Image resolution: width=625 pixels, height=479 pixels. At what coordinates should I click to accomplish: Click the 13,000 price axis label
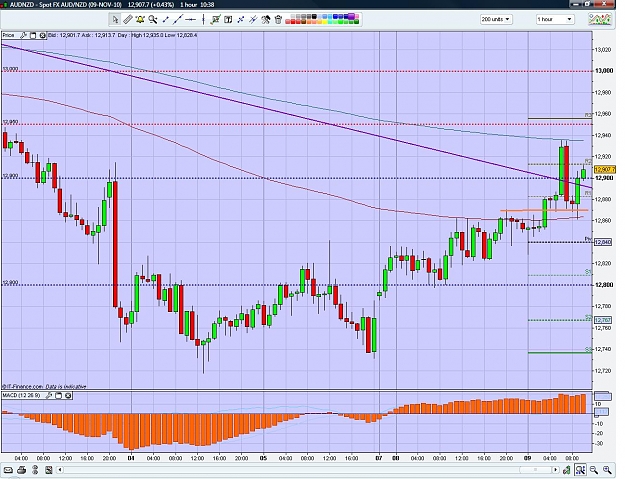click(x=604, y=71)
